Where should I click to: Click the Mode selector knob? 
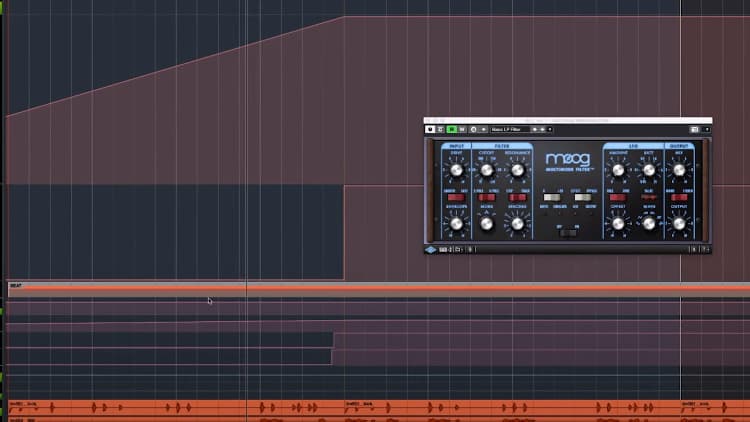[x=486, y=223]
